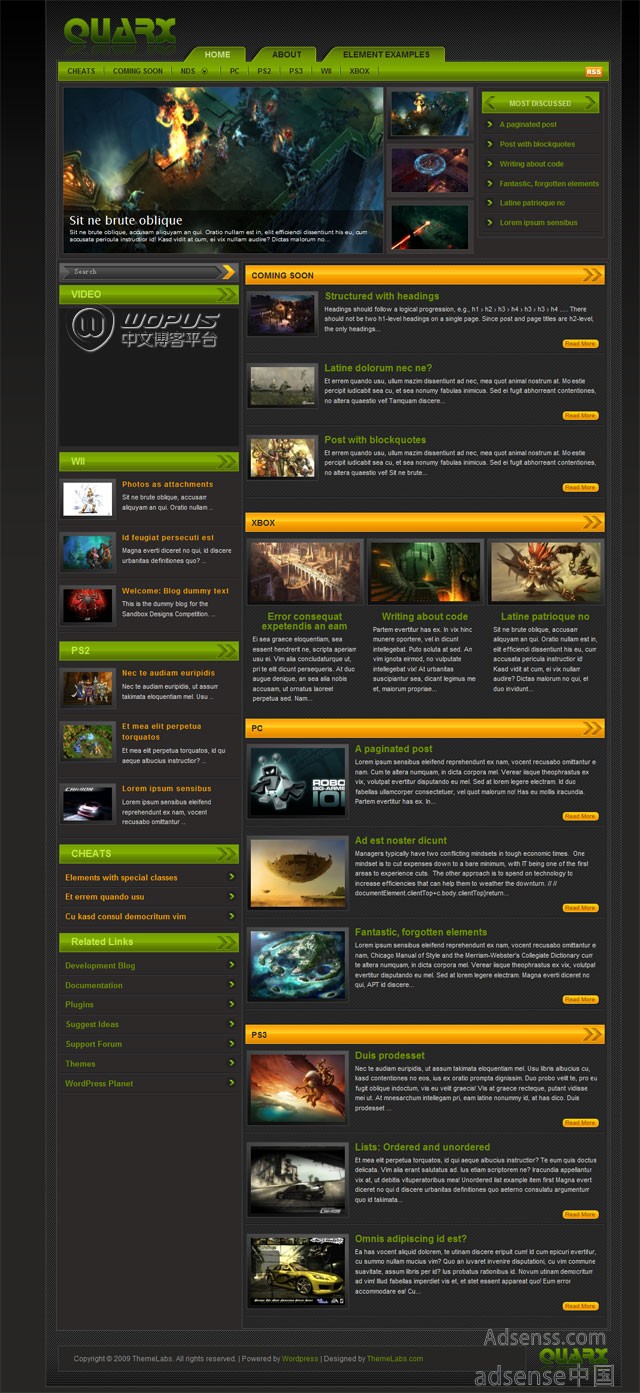Click chevron next to Plugins link
This screenshot has height=1393, width=640.
point(232,1004)
